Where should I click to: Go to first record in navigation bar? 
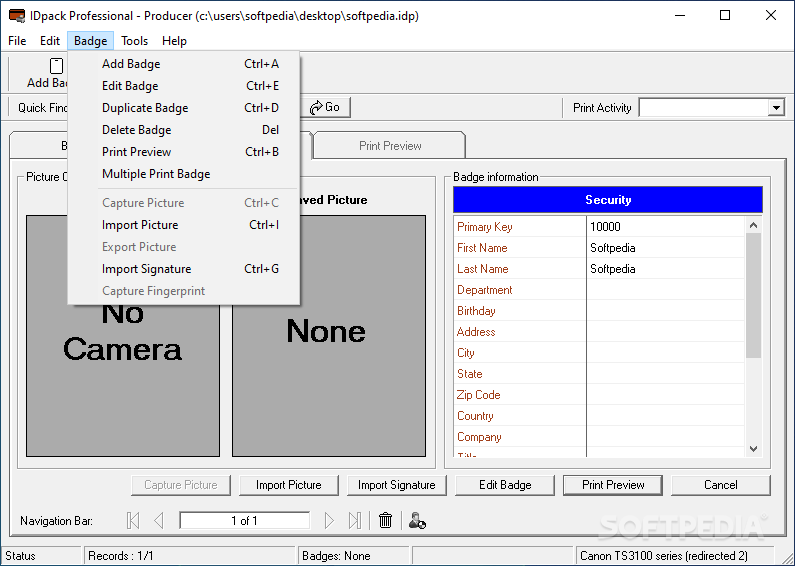click(133, 520)
